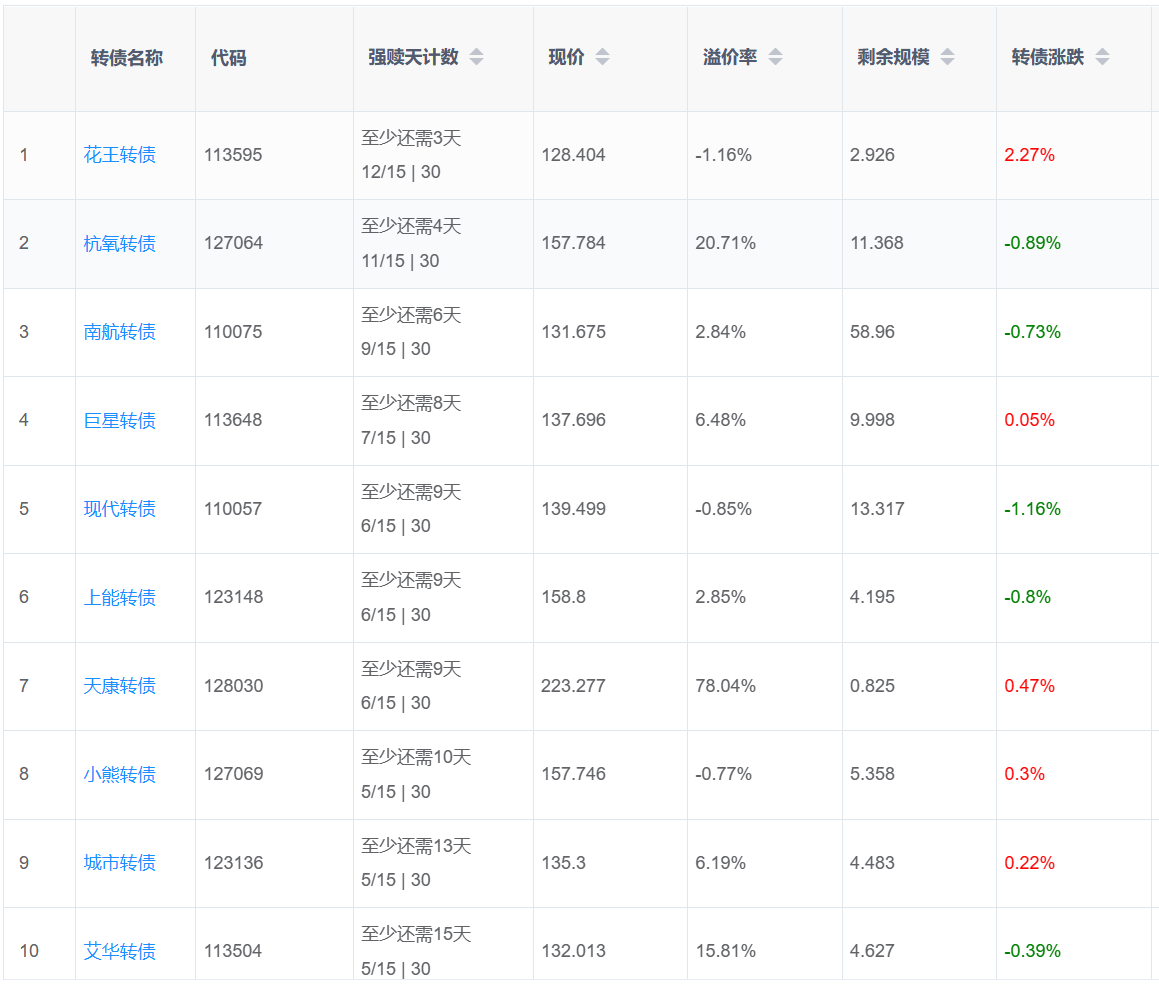Open the 小熊转债 link
This screenshot has width=1159, height=988.
pos(120,775)
